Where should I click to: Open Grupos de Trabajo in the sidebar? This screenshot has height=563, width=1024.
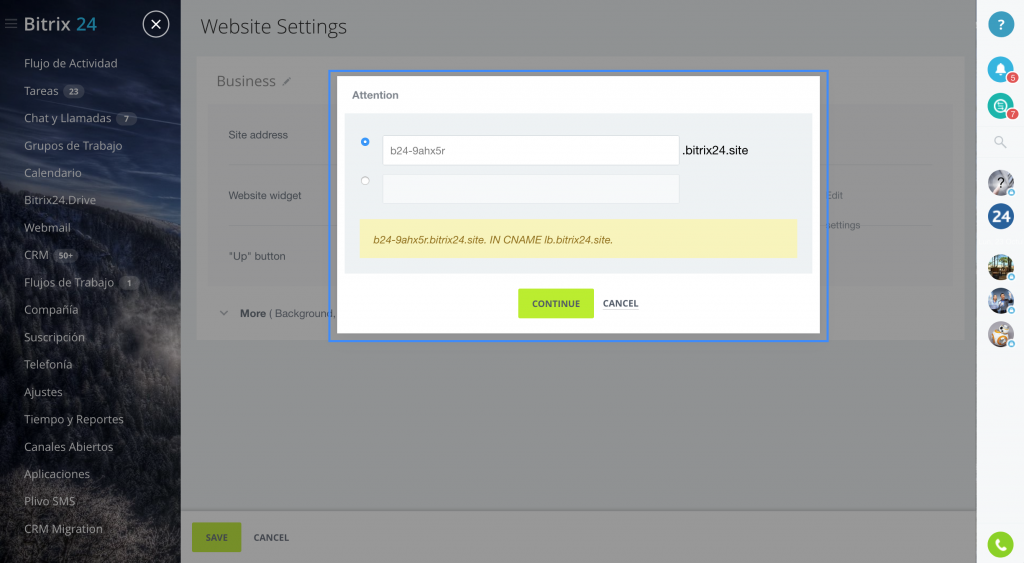pos(73,146)
